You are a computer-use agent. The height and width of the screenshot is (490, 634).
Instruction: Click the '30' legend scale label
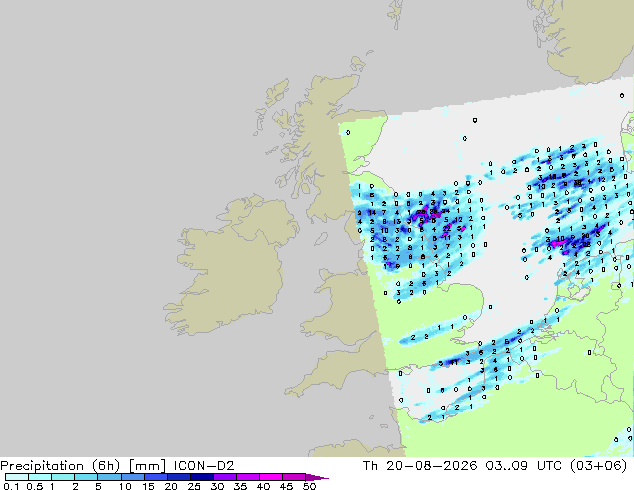(217, 486)
